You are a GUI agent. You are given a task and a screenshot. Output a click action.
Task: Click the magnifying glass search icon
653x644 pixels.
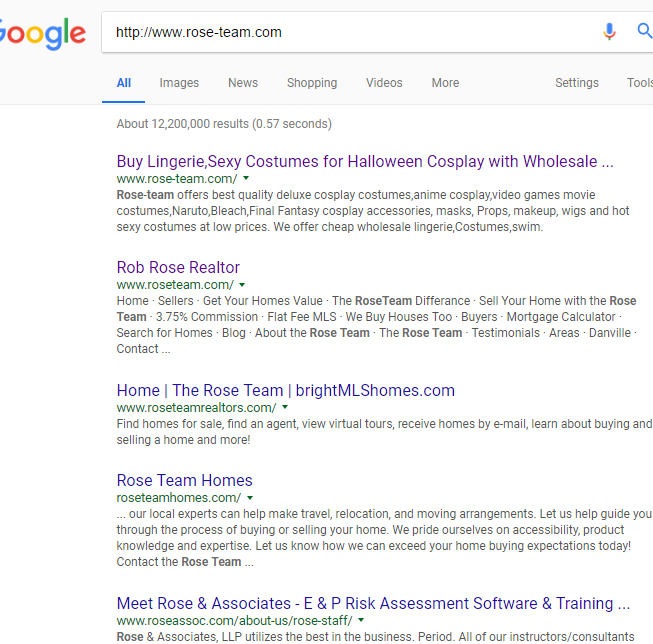point(645,31)
